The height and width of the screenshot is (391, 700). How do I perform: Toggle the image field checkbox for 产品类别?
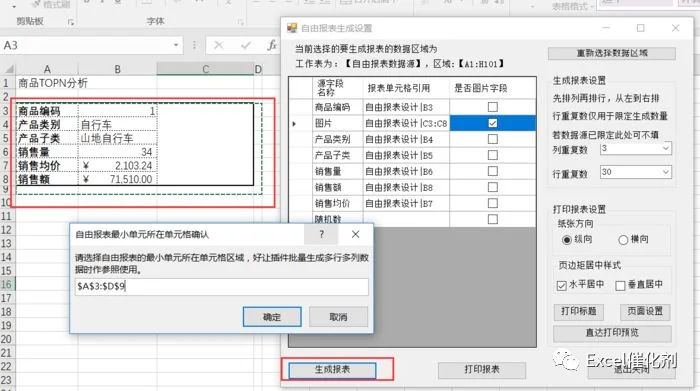pos(492,139)
